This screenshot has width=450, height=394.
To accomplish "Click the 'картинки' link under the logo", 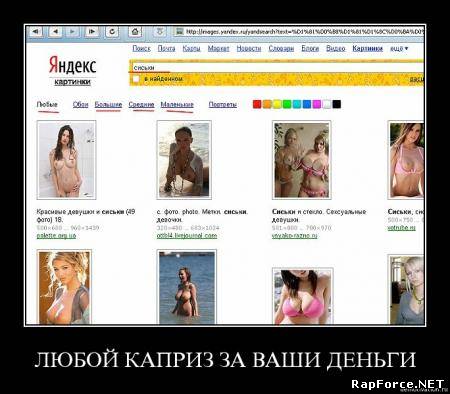I will coord(72,82).
